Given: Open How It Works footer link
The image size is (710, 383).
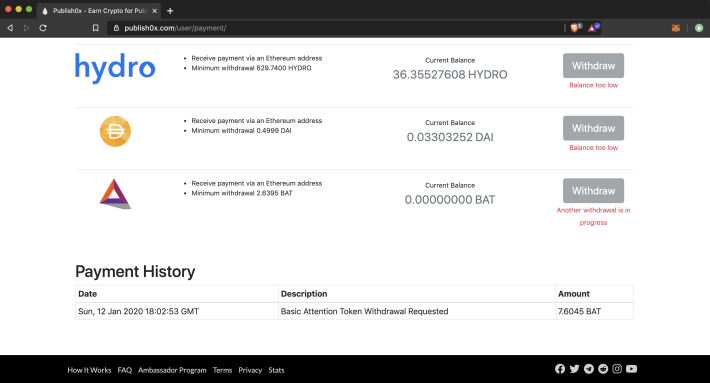Looking at the screenshot, I should pos(89,370).
